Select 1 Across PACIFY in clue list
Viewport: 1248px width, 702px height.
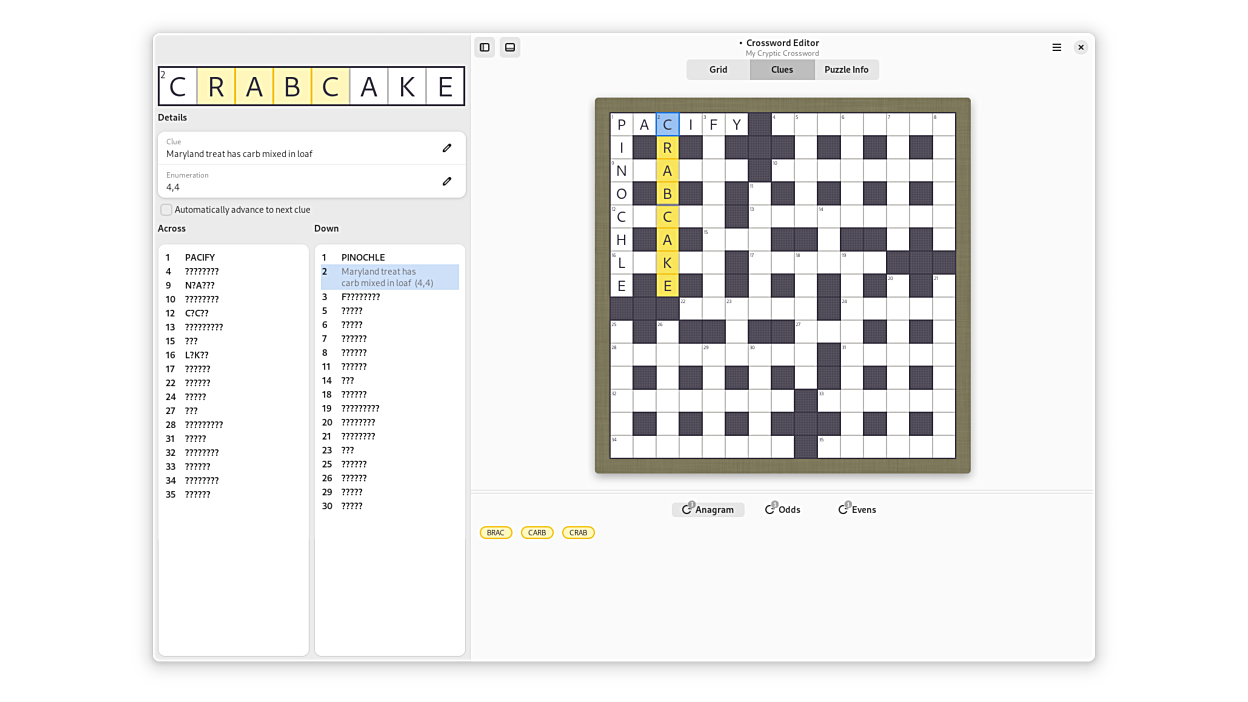[200, 258]
